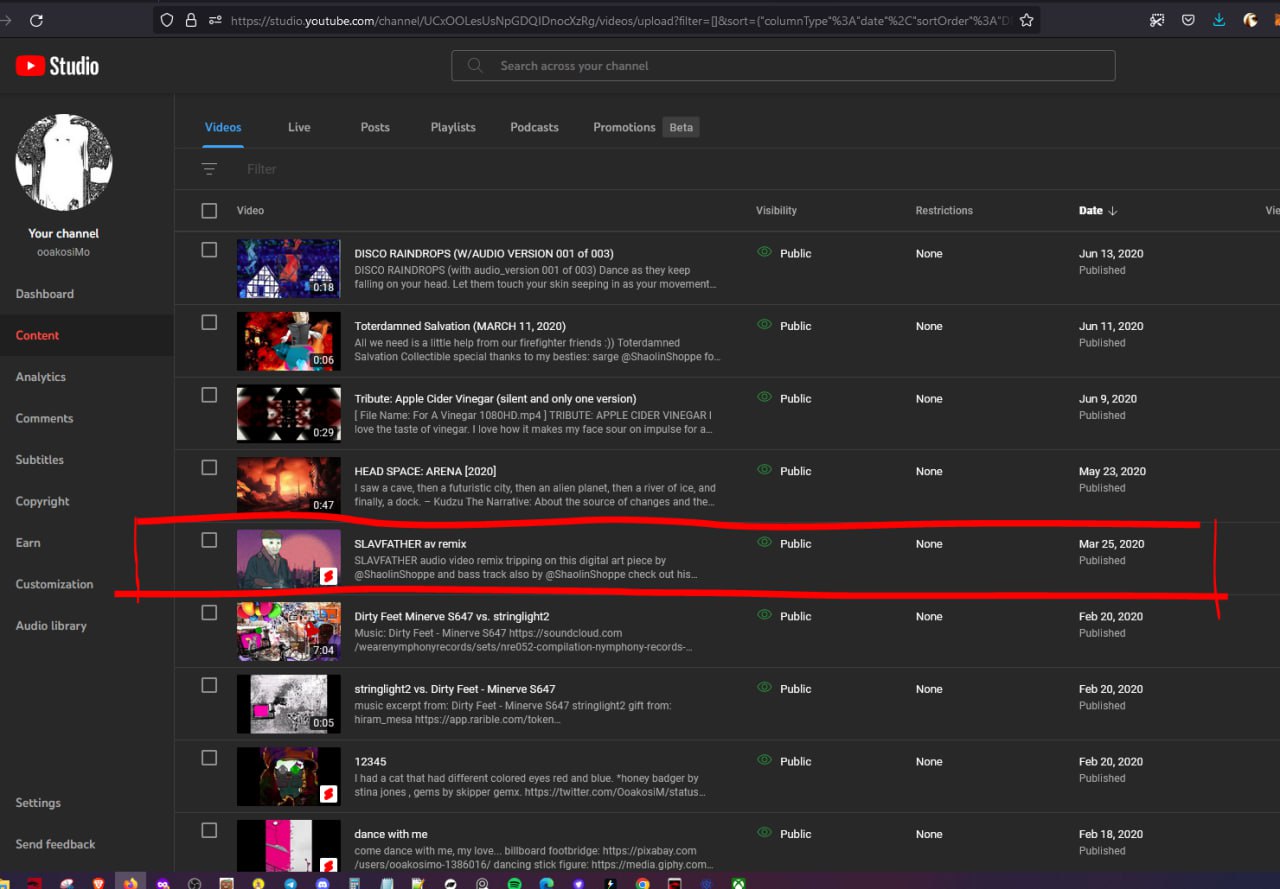Sort by the Date column arrow
1280x889 pixels.
pyautogui.click(x=1112, y=211)
